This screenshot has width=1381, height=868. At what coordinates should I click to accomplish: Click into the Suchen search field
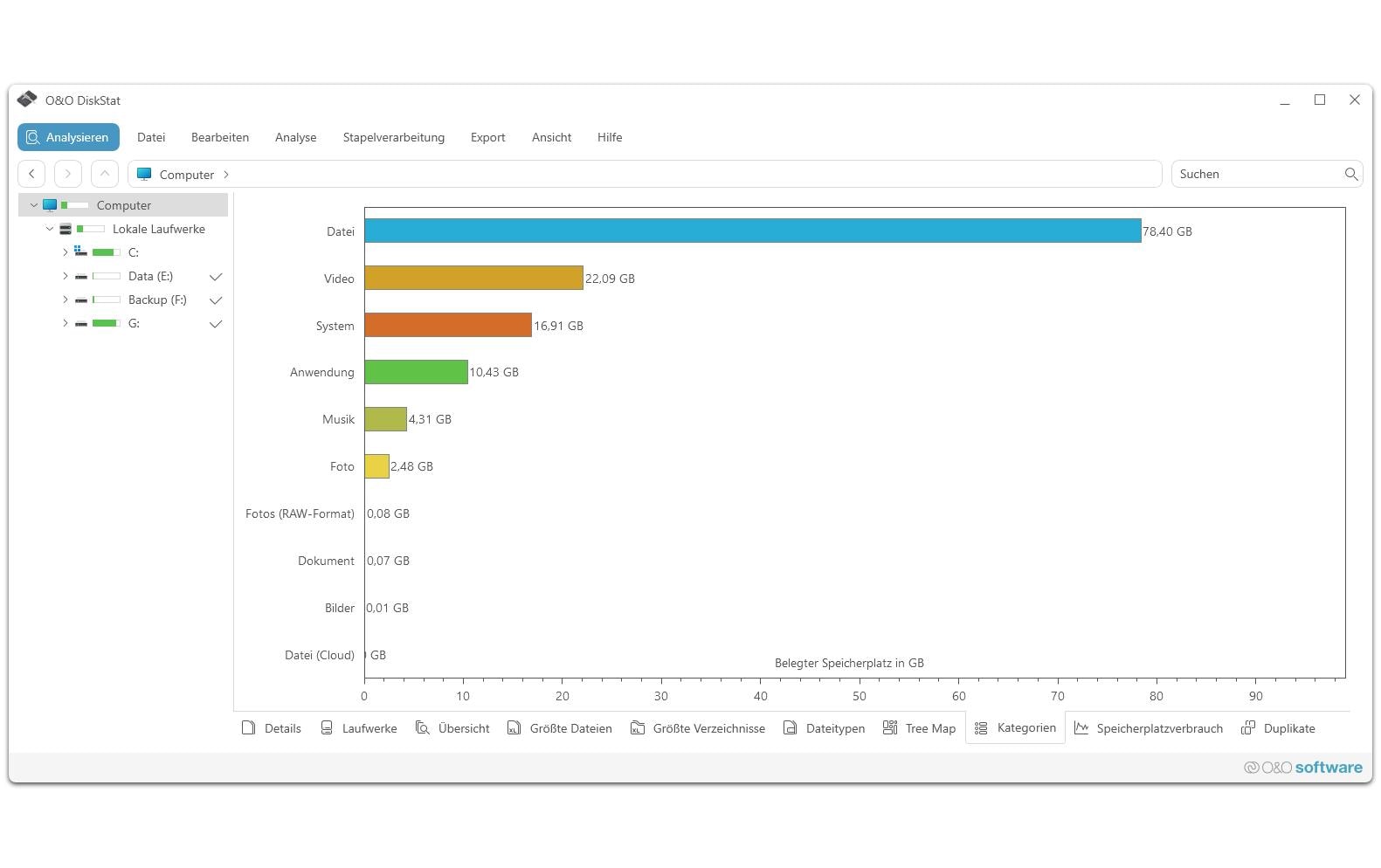coord(1258,174)
